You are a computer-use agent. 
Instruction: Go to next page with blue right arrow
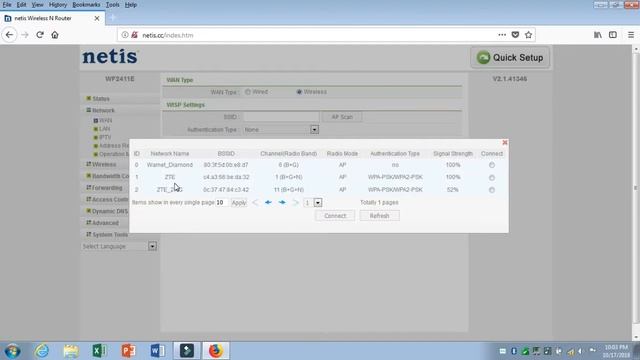click(x=282, y=202)
